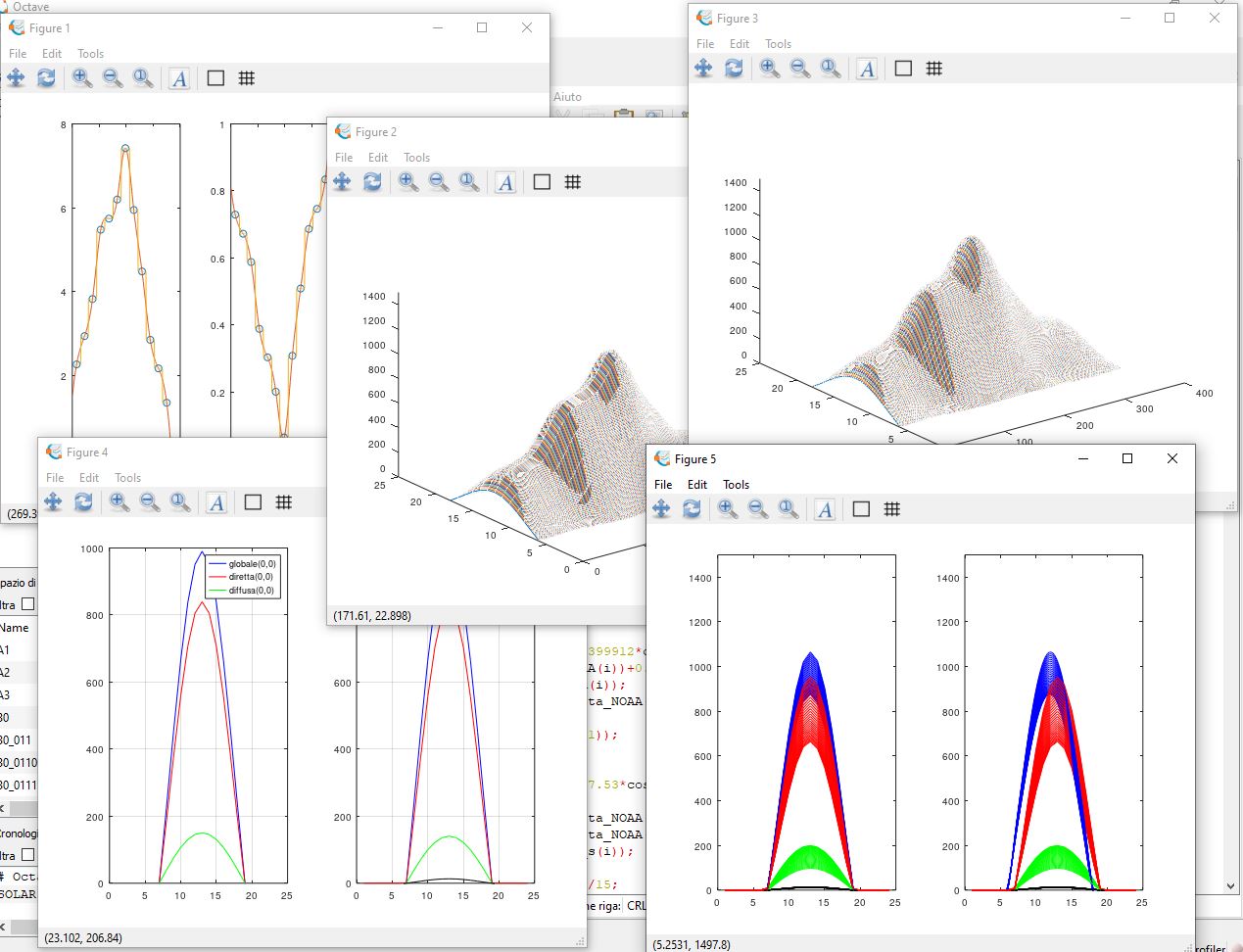1243x952 pixels.
Task: Select the Pan tool in Figure 5
Action: 662,509
